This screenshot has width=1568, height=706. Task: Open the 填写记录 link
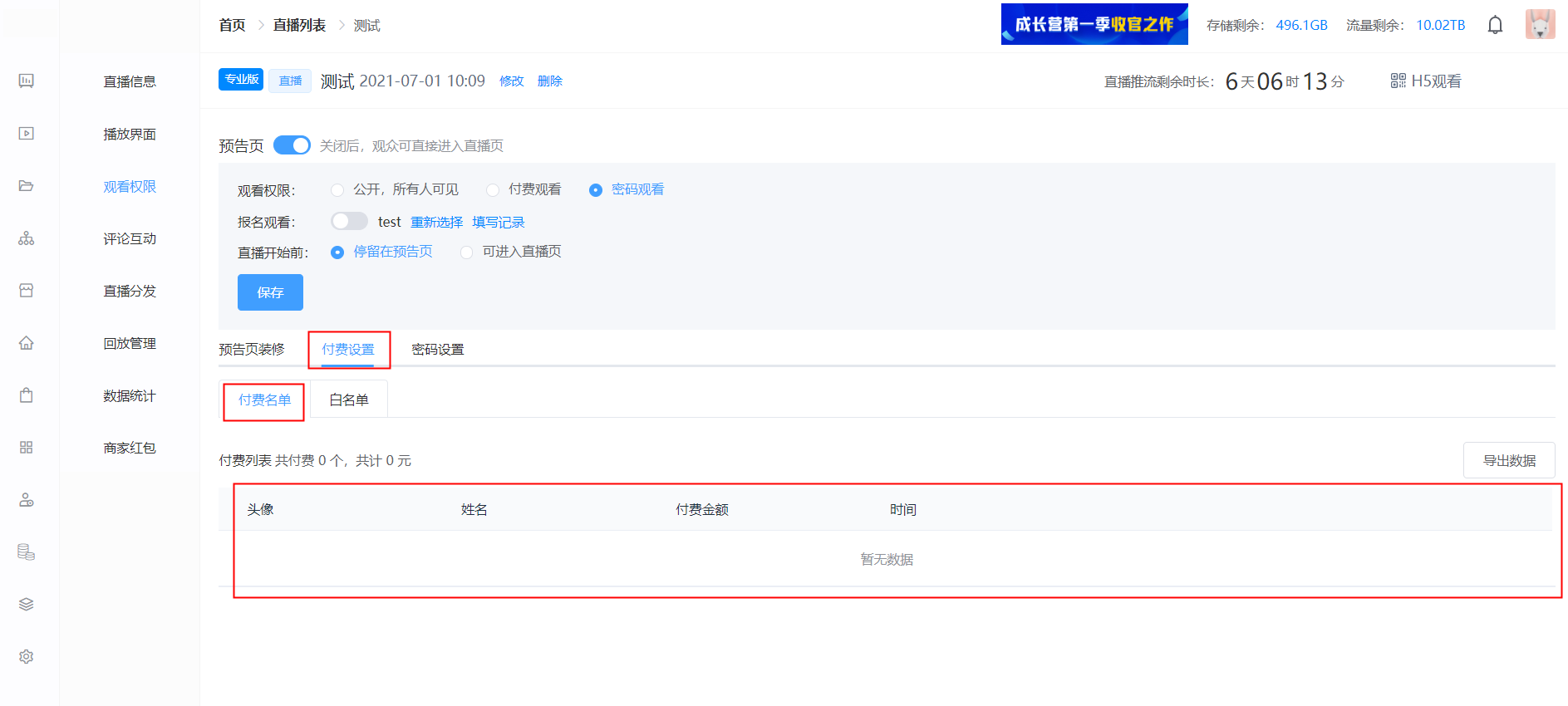[499, 222]
